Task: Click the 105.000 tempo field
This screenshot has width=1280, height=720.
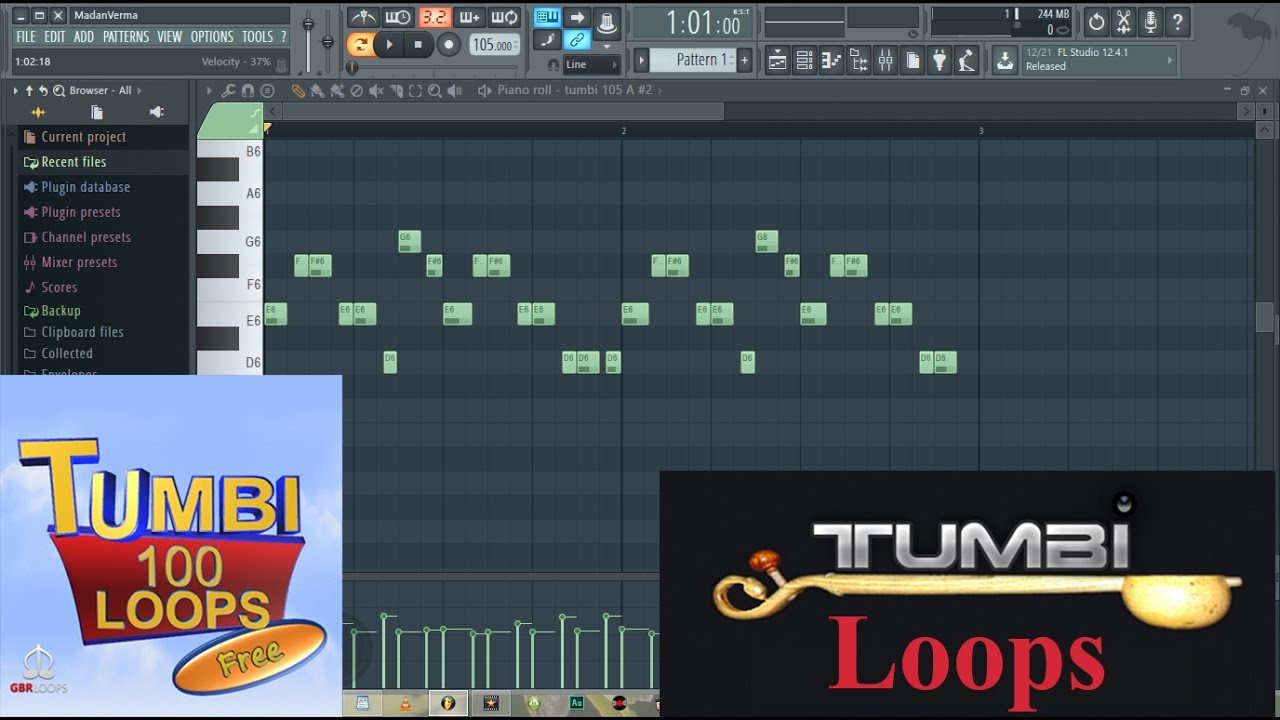Action: (493, 45)
